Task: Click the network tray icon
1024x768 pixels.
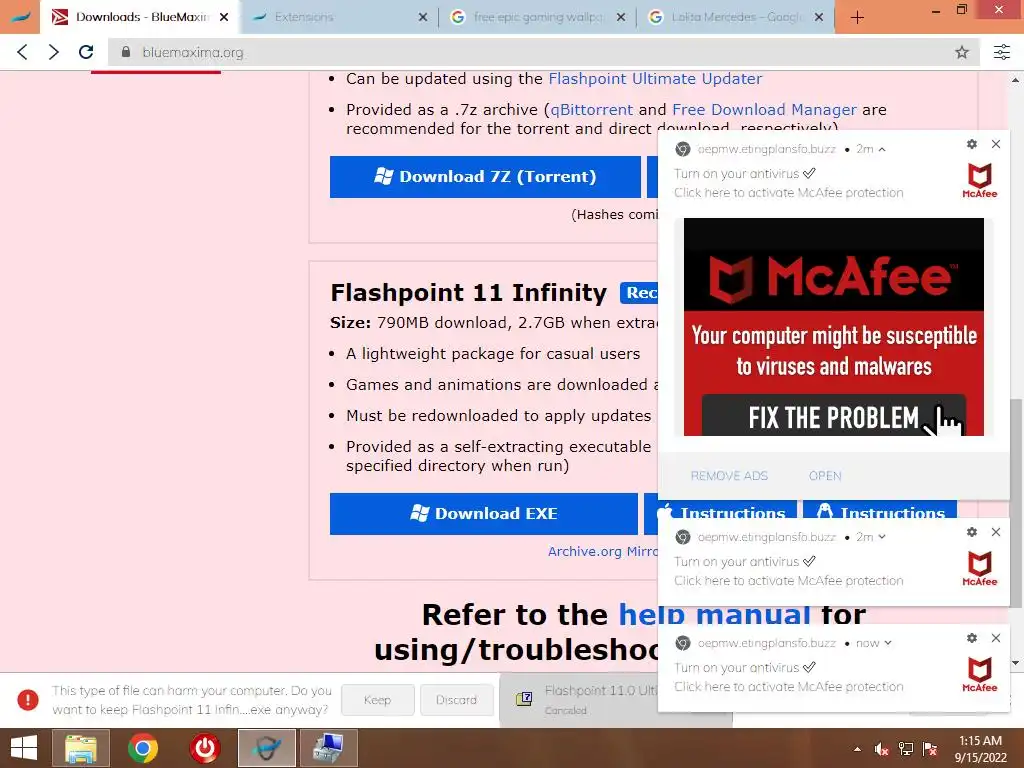Action: pyautogui.click(x=906, y=750)
